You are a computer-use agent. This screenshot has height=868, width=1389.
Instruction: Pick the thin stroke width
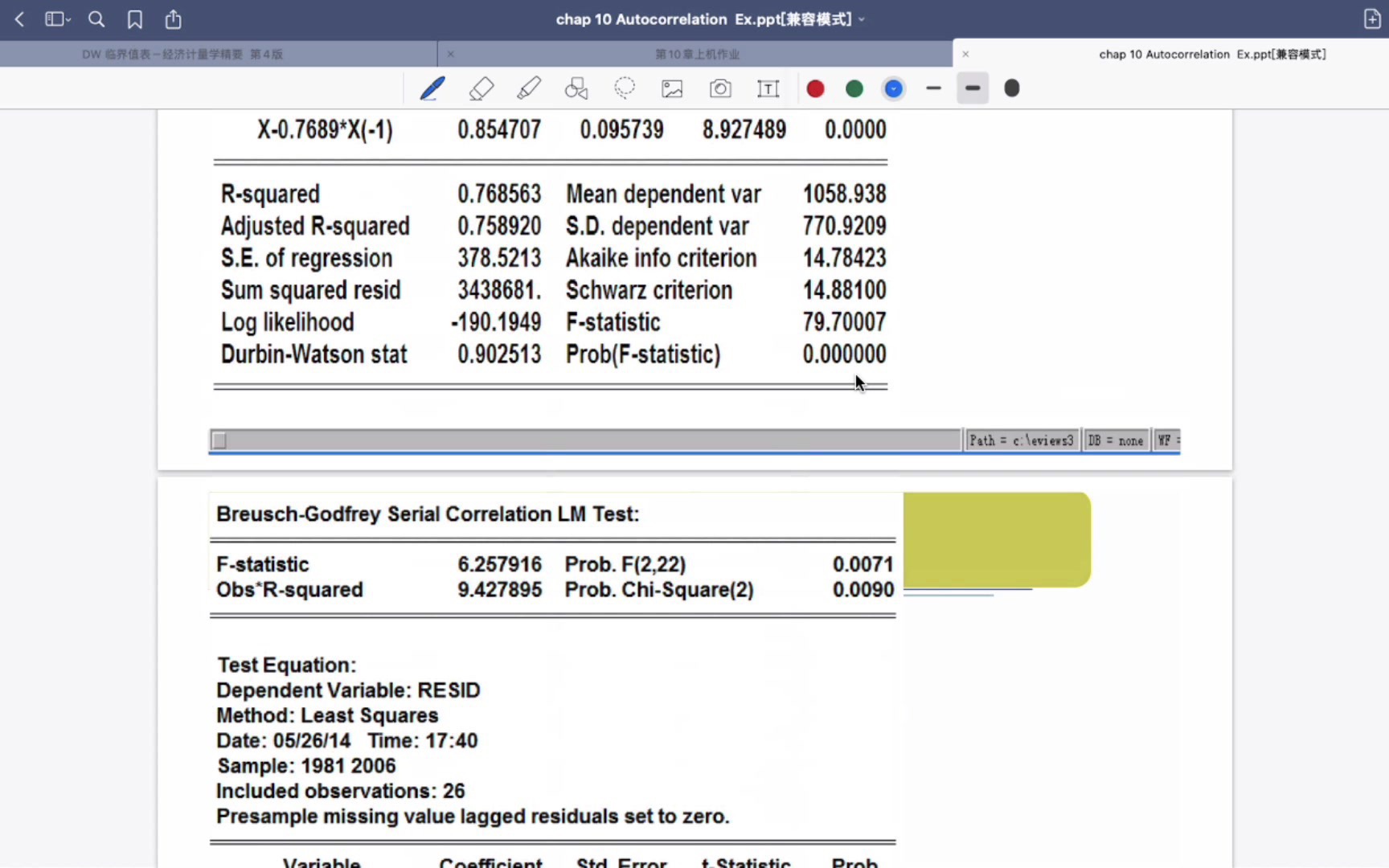coord(933,88)
